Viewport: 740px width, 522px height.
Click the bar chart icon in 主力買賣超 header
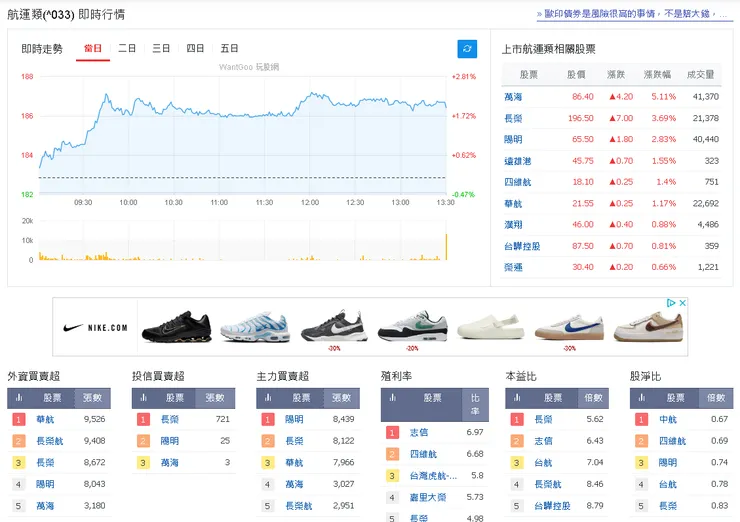pyautogui.click(x=268, y=398)
